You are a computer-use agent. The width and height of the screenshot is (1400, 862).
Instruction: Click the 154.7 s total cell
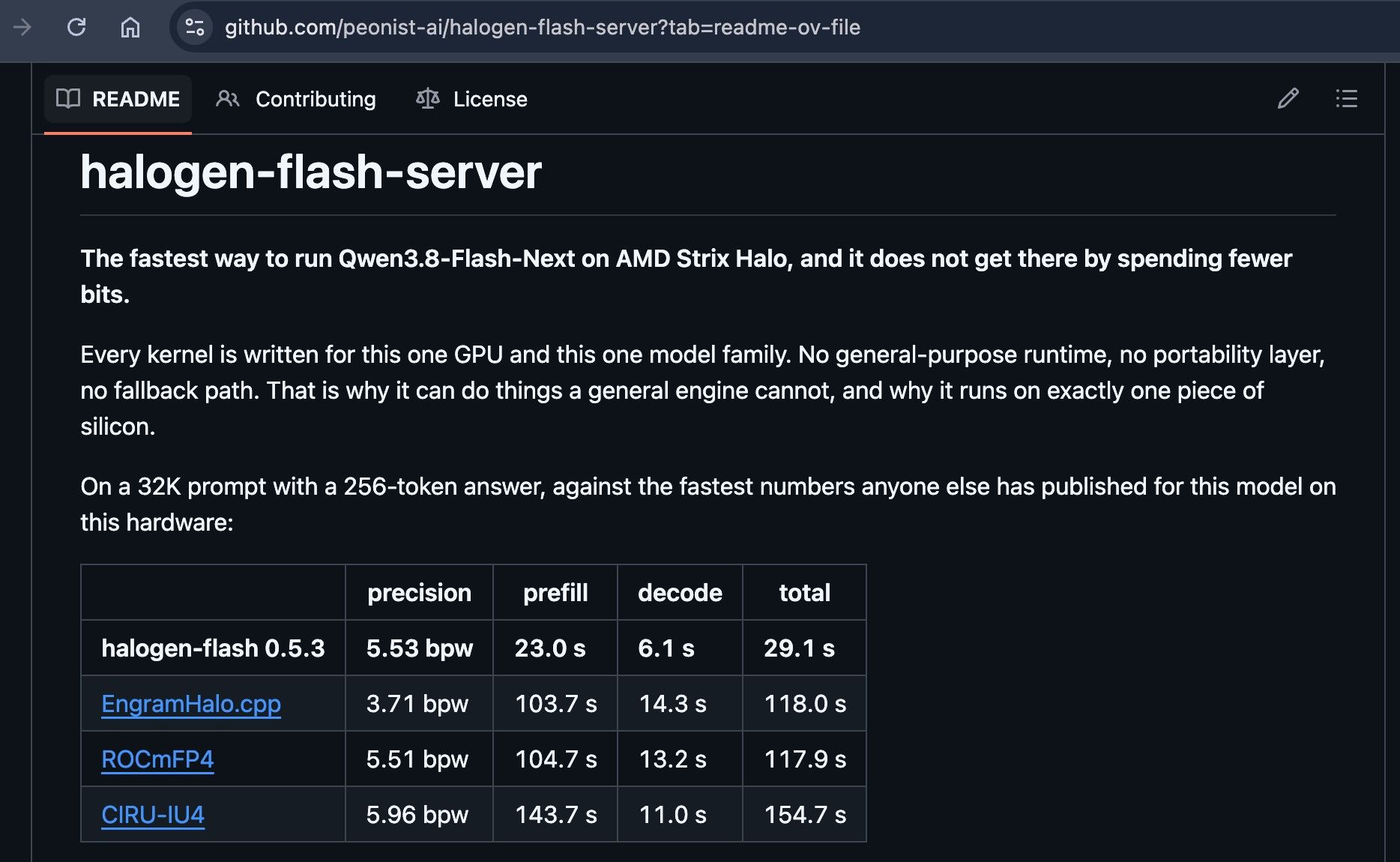click(805, 815)
